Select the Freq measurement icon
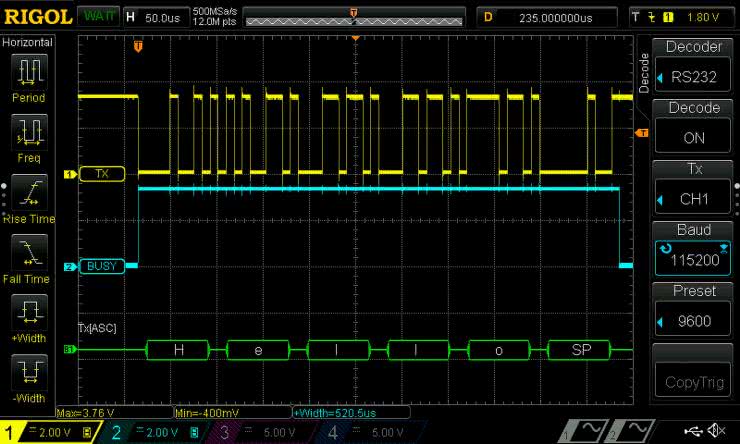Viewport: 740px width, 444px height. [x=29, y=131]
